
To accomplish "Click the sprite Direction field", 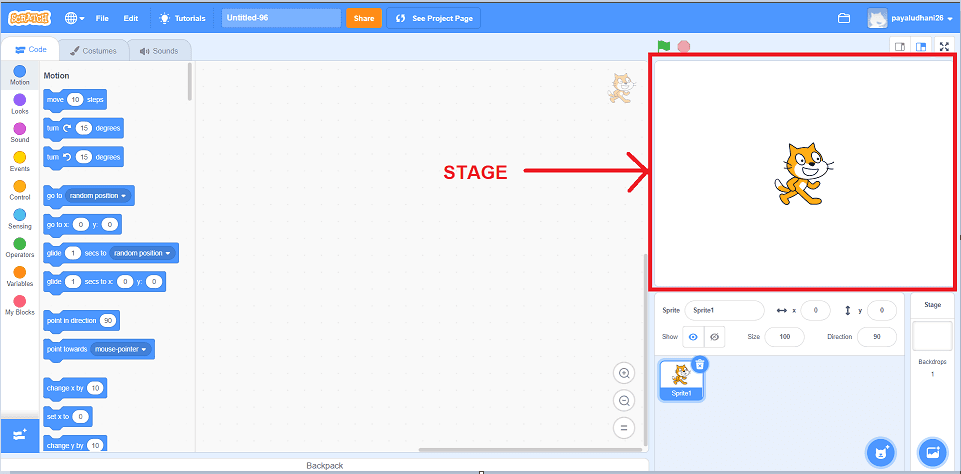I will (x=876, y=337).
